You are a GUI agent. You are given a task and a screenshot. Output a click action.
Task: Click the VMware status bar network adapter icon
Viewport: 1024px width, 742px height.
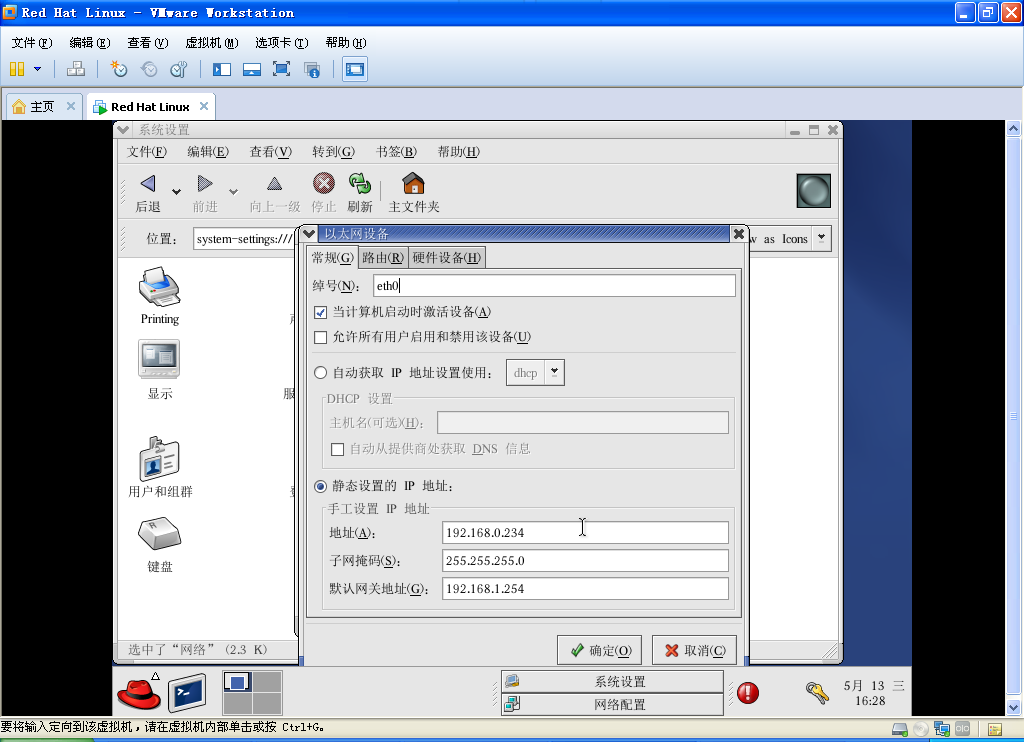pos(942,729)
